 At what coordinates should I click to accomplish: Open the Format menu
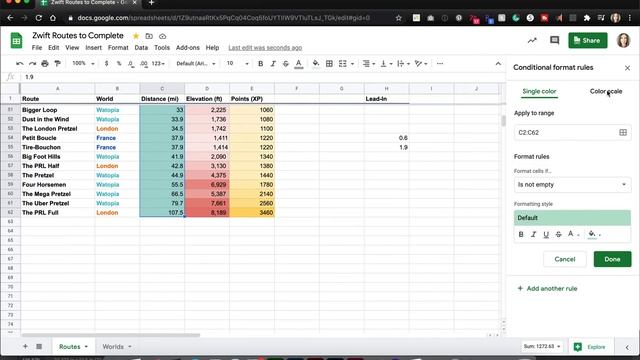click(118, 48)
